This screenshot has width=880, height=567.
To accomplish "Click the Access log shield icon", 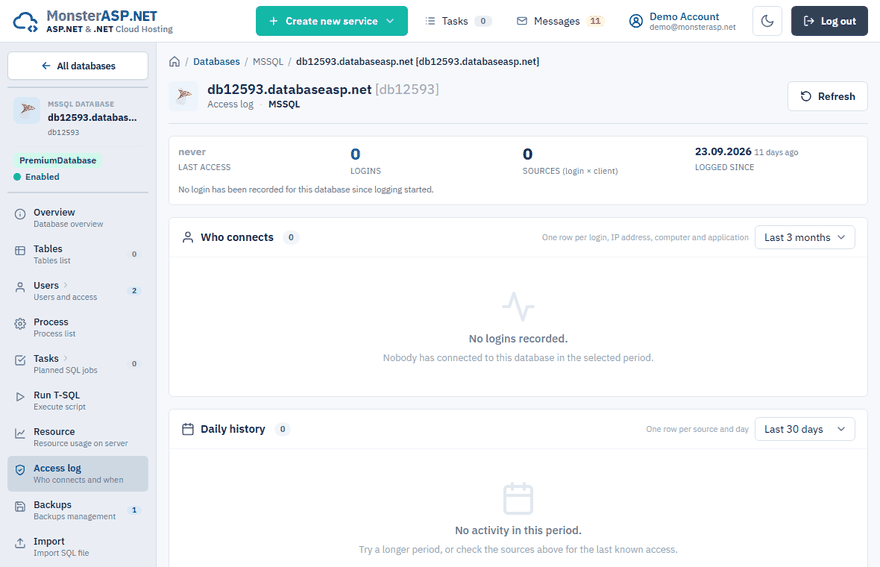I will 20,470.
